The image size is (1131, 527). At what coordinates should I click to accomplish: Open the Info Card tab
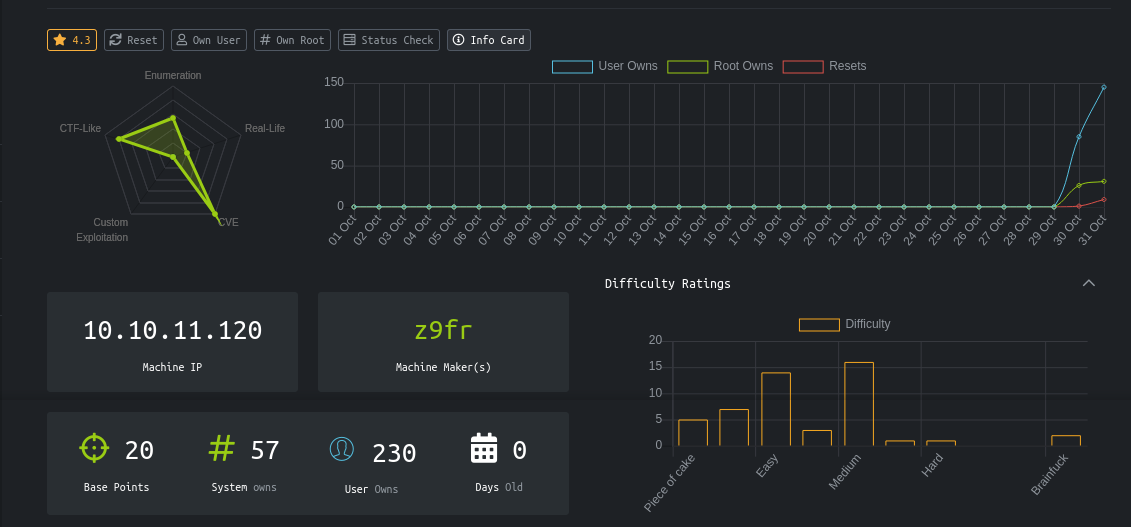(489, 40)
